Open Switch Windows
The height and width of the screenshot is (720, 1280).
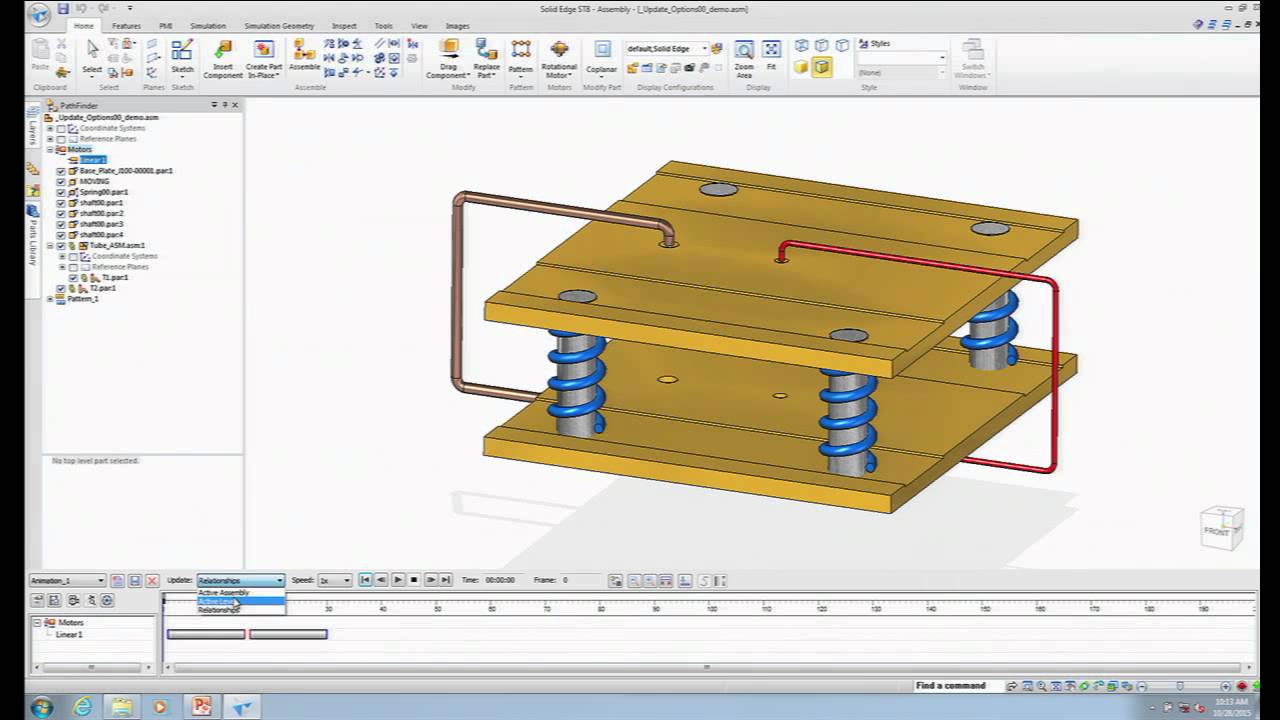pos(972,60)
